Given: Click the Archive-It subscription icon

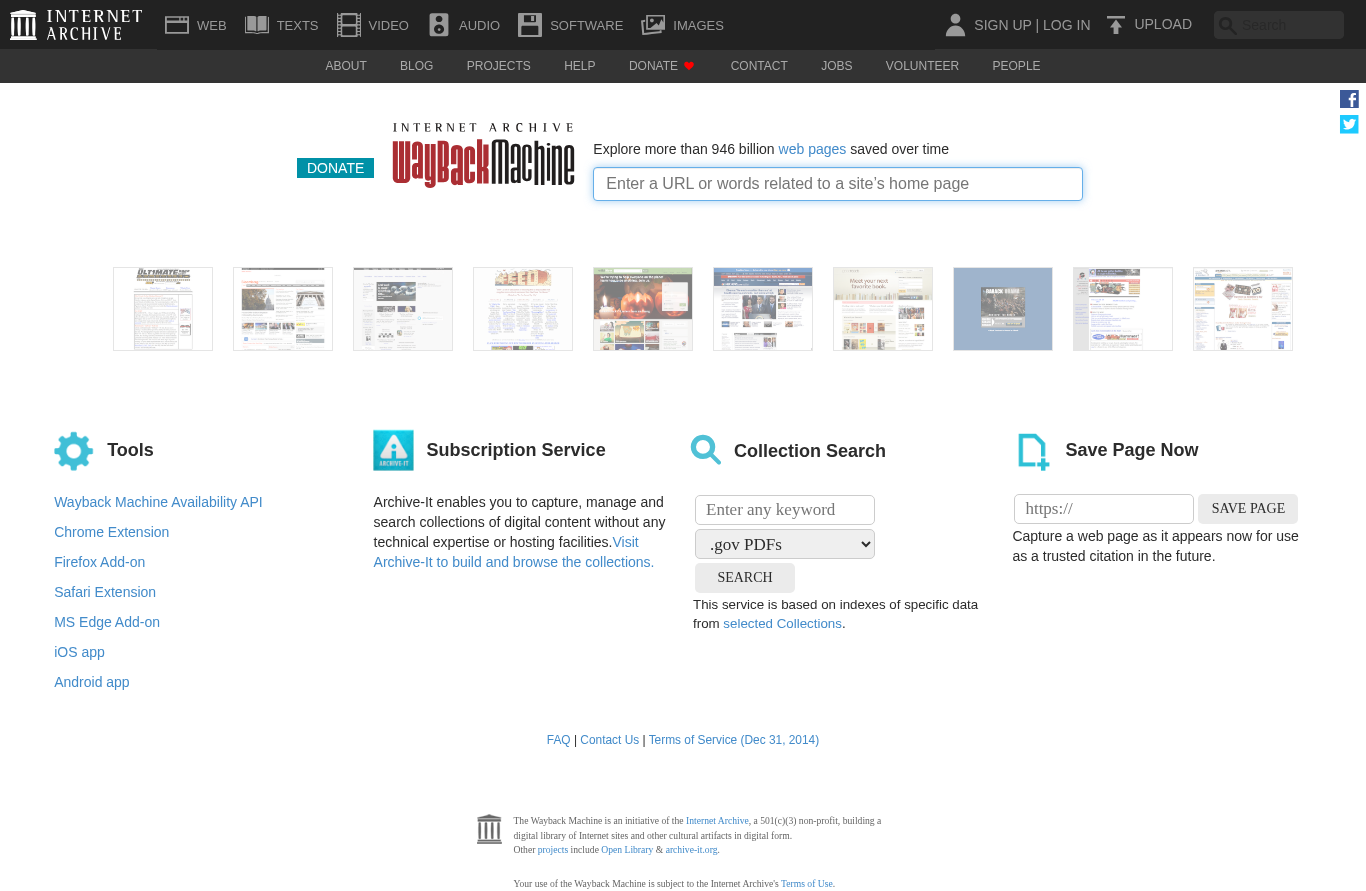Looking at the screenshot, I should pos(393,450).
